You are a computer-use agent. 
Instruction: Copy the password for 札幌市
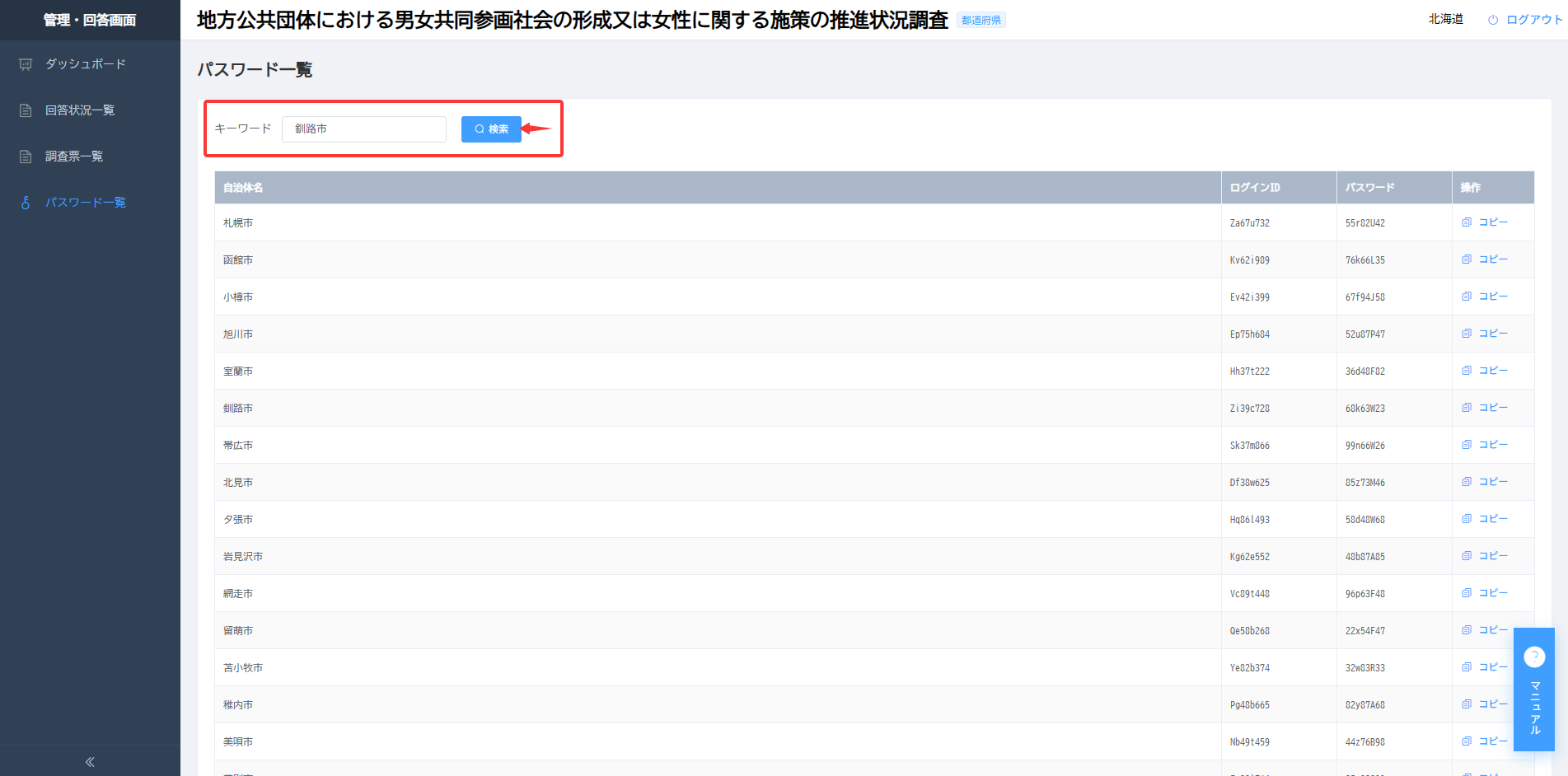click(1485, 222)
